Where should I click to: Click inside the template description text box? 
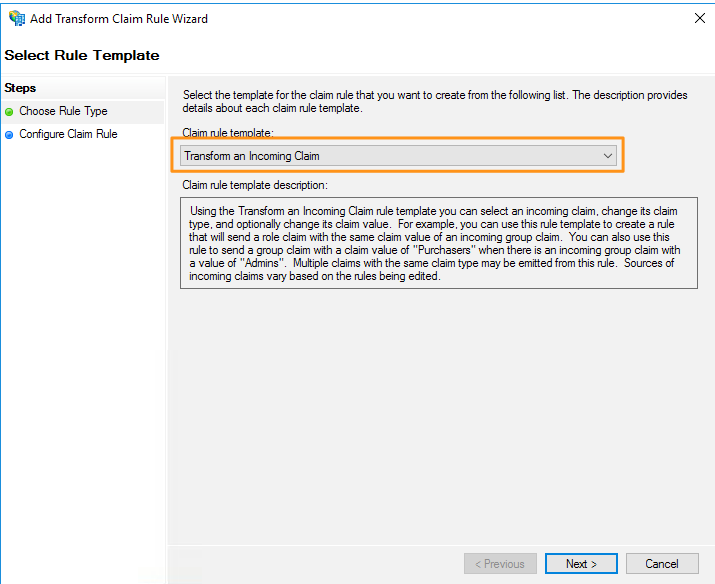click(438, 244)
